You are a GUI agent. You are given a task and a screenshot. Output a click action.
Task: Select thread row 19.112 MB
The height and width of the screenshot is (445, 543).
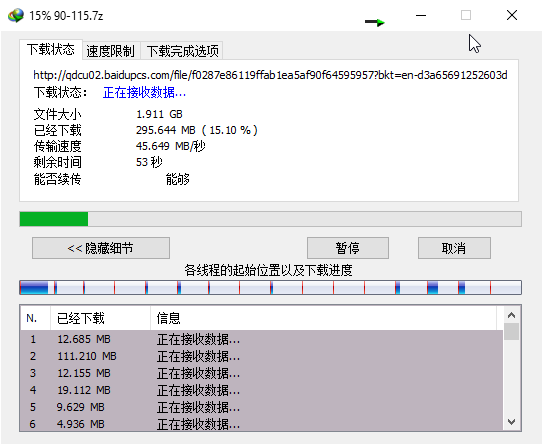261,390
